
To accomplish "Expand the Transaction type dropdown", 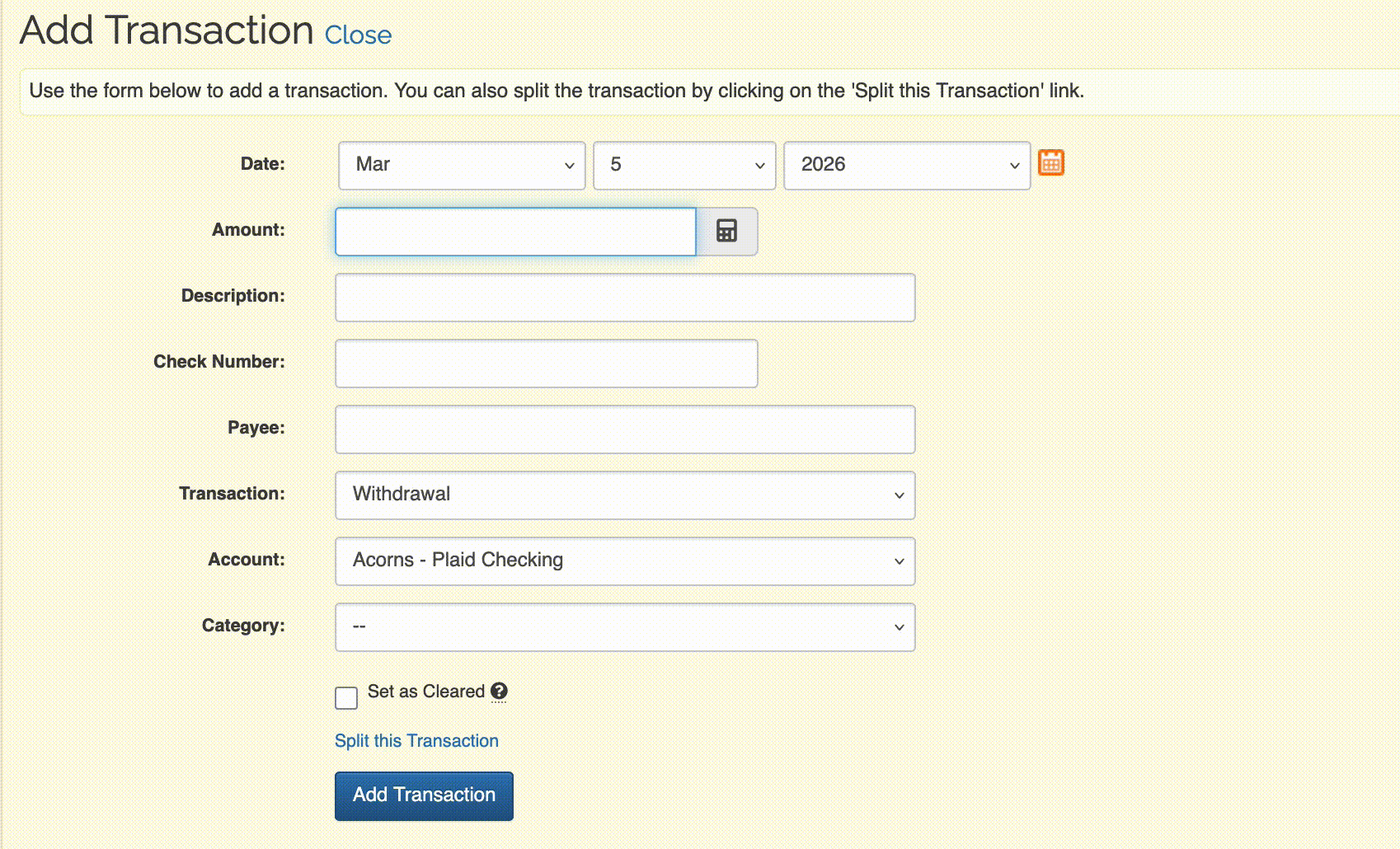I will pos(625,495).
